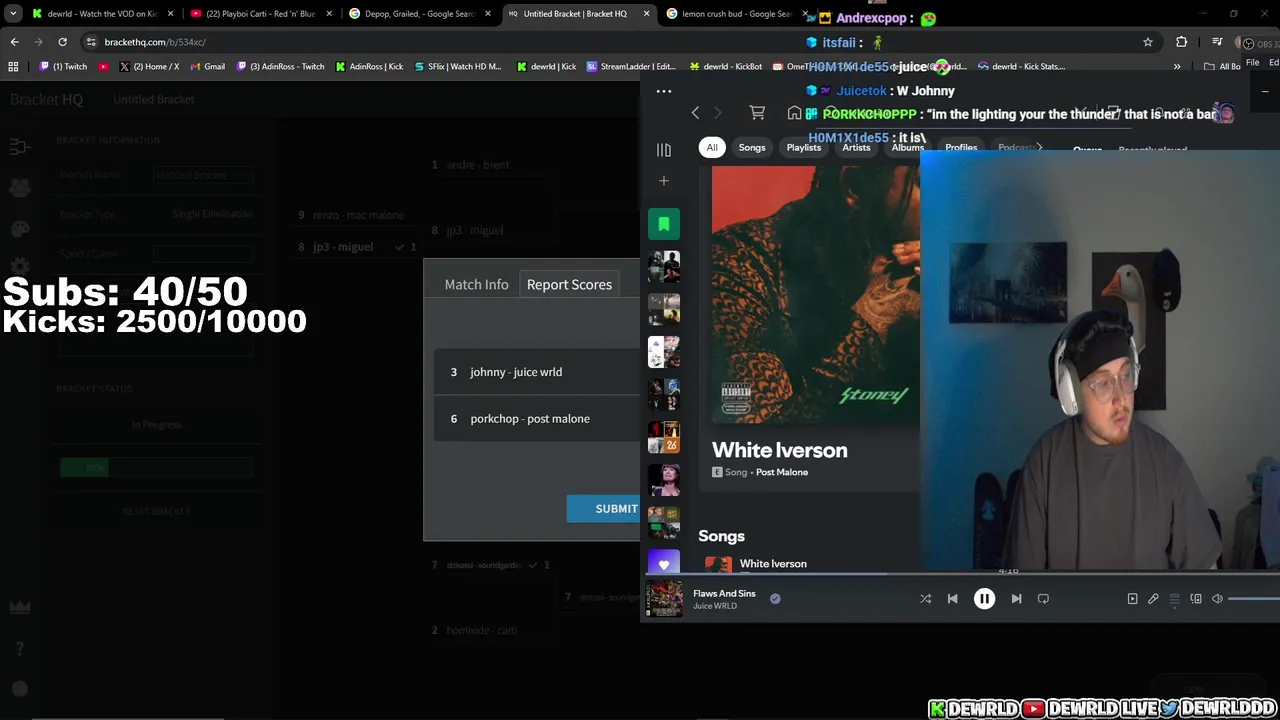Seek within the Spotify song progress bar
This screenshot has width=1280, height=720.
[960, 574]
